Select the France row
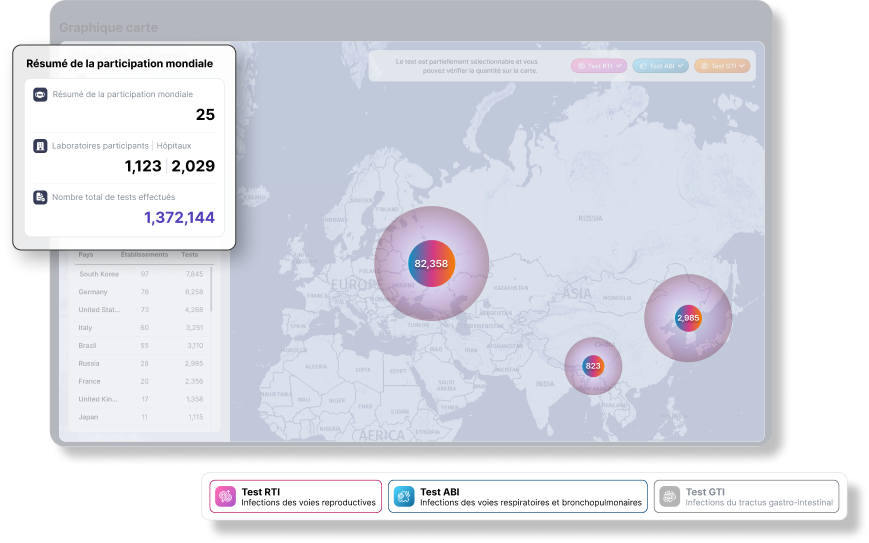The height and width of the screenshot is (543, 869). coord(141,381)
